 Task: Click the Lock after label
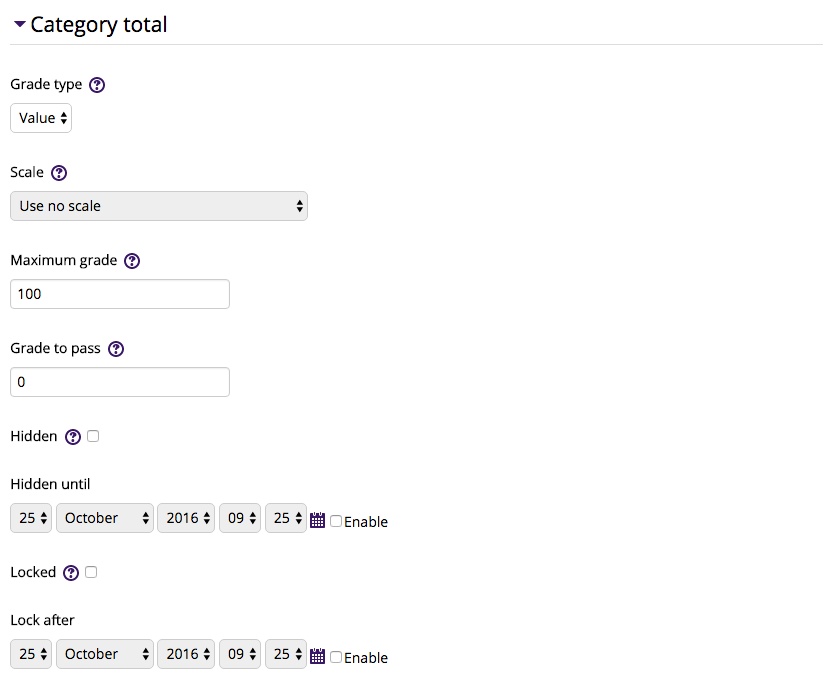tap(42, 620)
